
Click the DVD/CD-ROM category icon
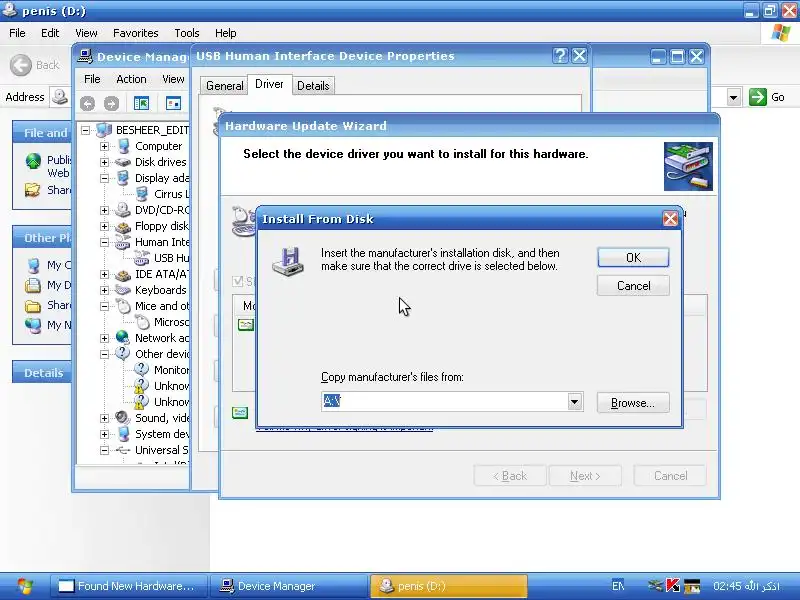pyautogui.click(x=122, y=210)
